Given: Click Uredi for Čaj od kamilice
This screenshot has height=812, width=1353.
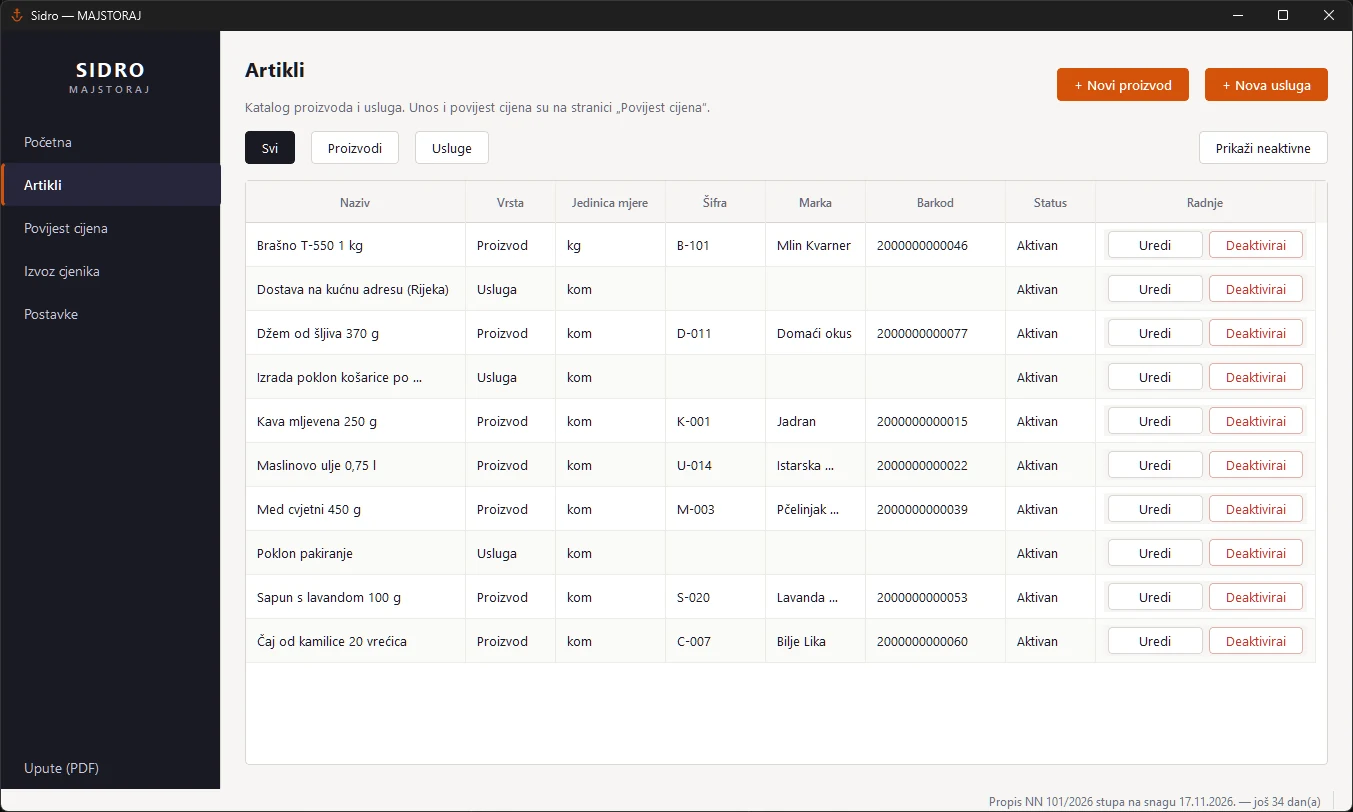Looking at the screenshot, I should tap(1155, 641).
